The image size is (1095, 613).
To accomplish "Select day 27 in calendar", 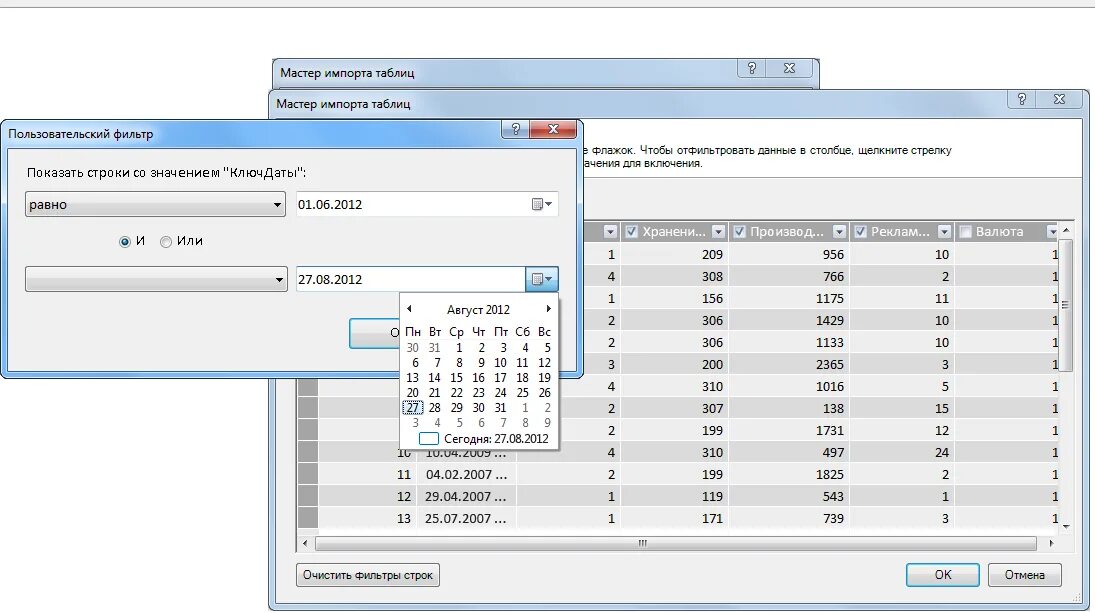I will pos(413,408).
